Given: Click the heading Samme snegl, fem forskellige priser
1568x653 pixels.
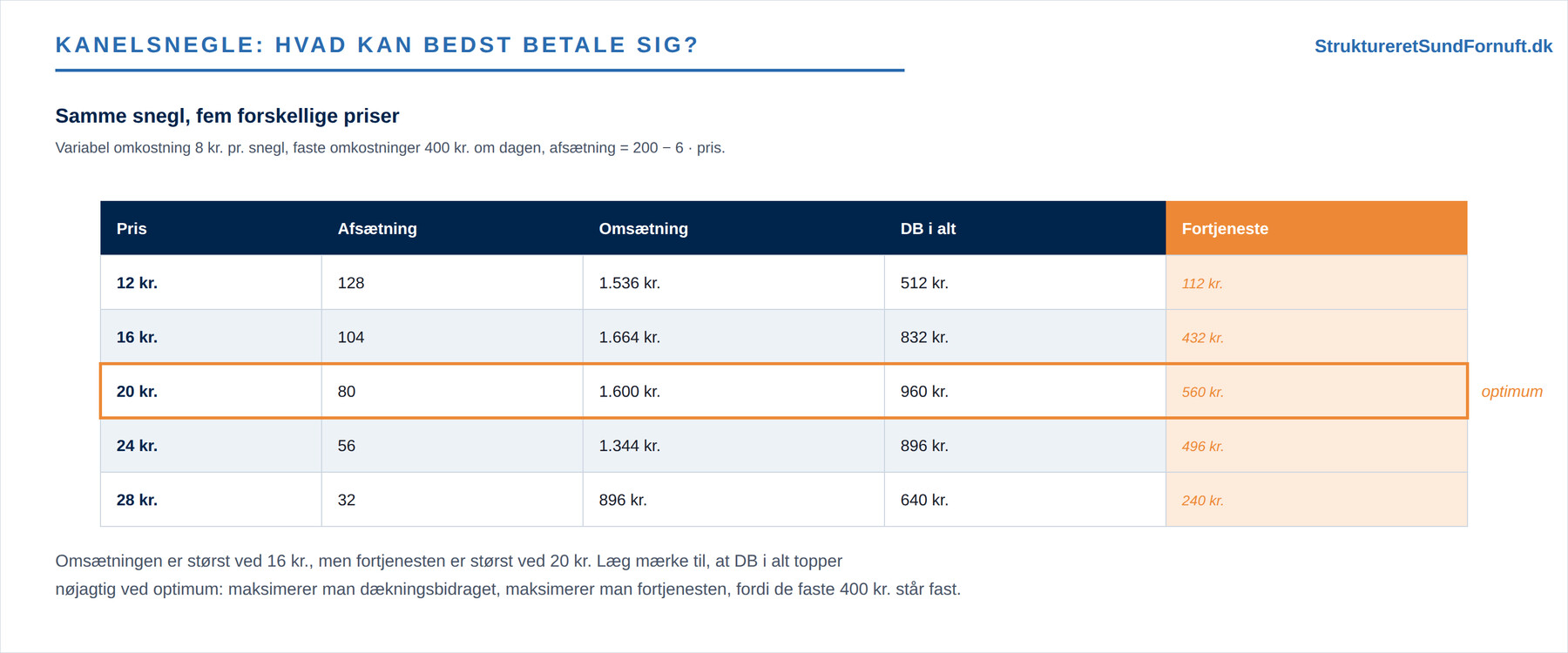Looking at the screenshot, I should 227,116.
